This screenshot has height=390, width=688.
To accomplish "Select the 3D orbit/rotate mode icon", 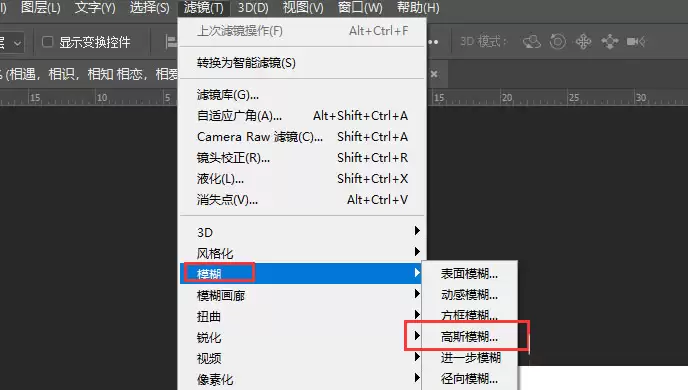I will pos(531,42).
